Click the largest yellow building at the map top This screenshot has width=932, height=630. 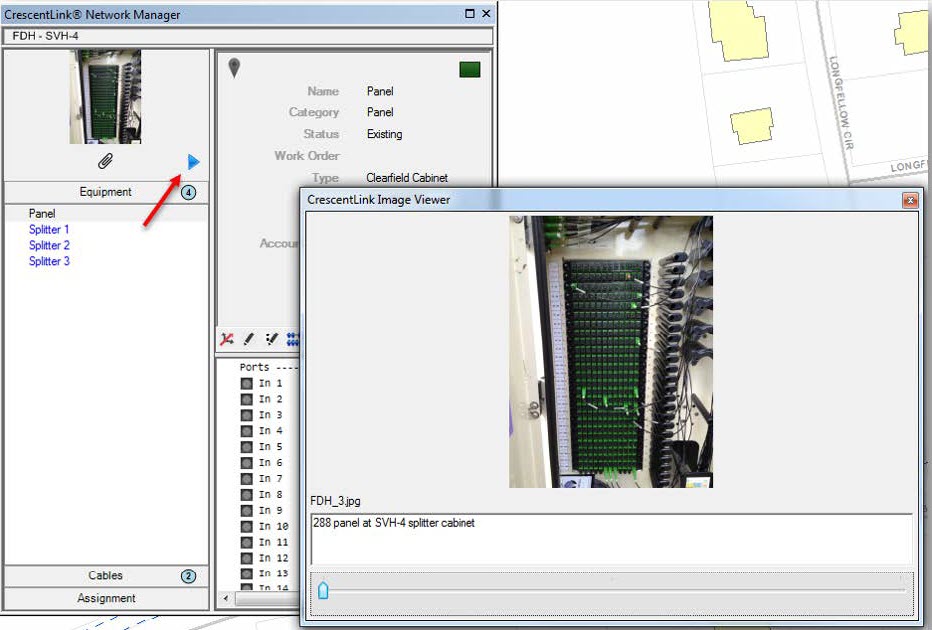(x=738, y=30)
